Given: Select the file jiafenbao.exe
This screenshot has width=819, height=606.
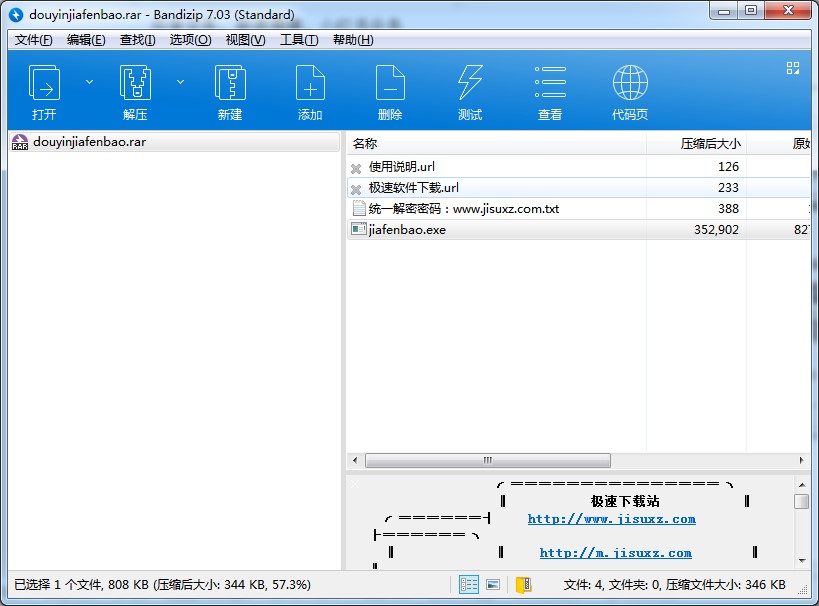Looking at the screenshot, I should click(x=407, y=230).
